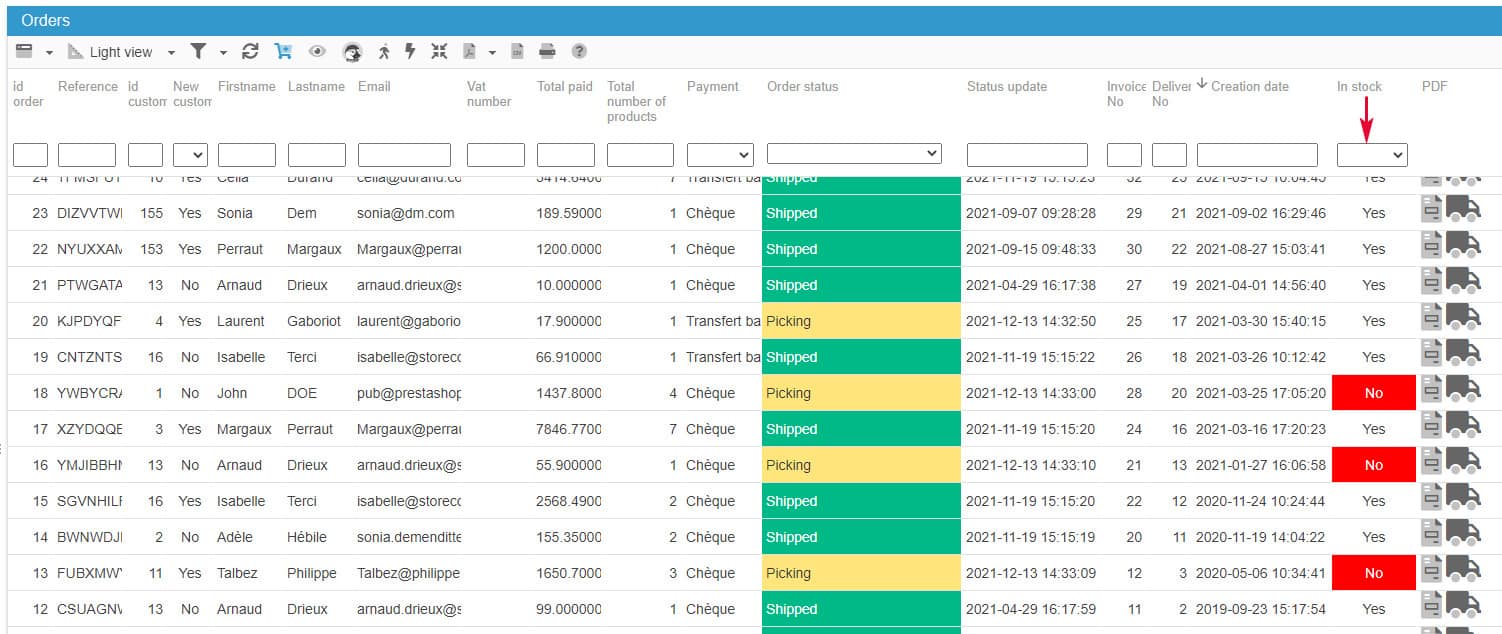Screen dimensions: 1502x634
Task: Open help via question mark icon
Action: click(x=579, y=52)
